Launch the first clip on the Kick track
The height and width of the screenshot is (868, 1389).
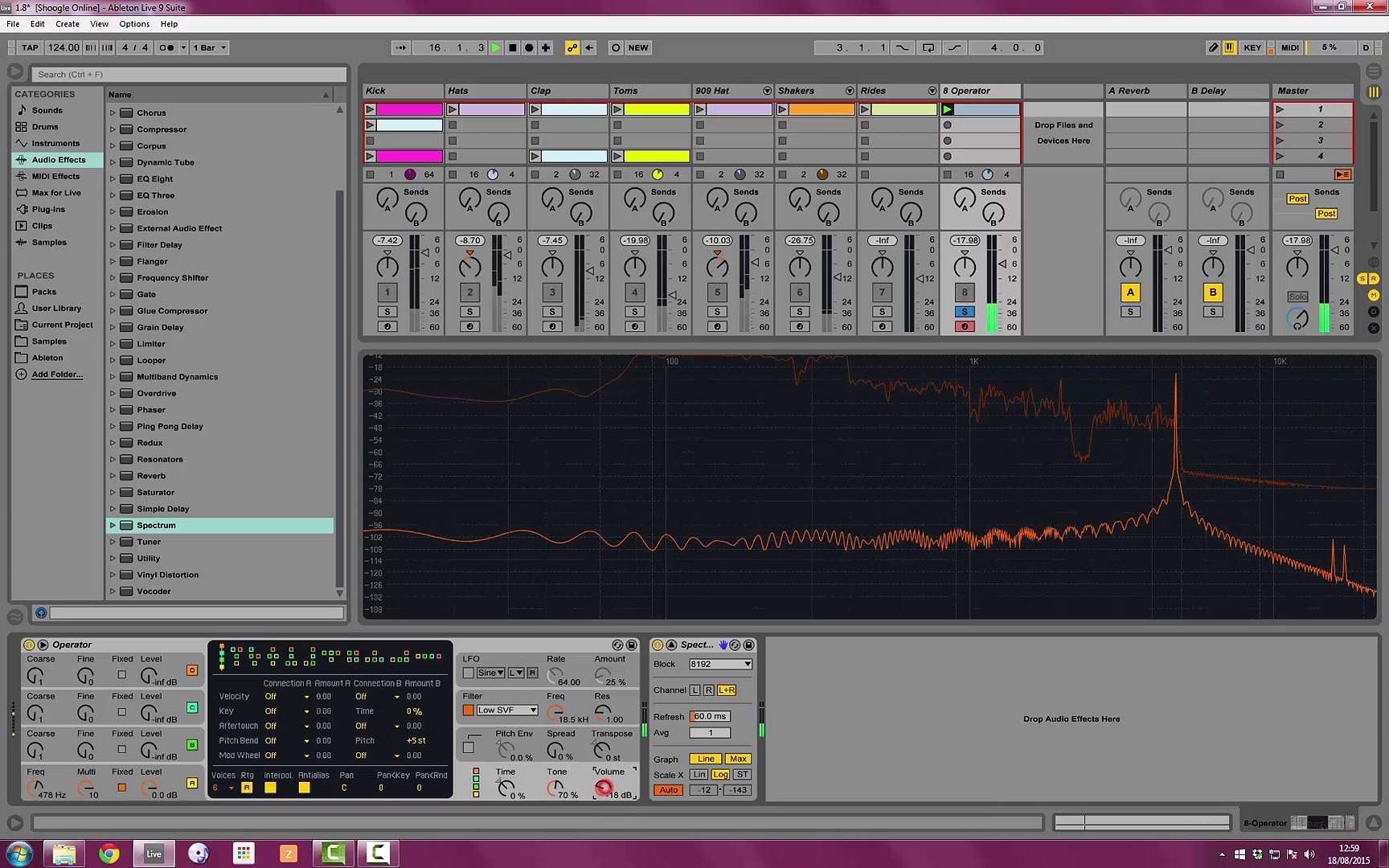point(370,109)
